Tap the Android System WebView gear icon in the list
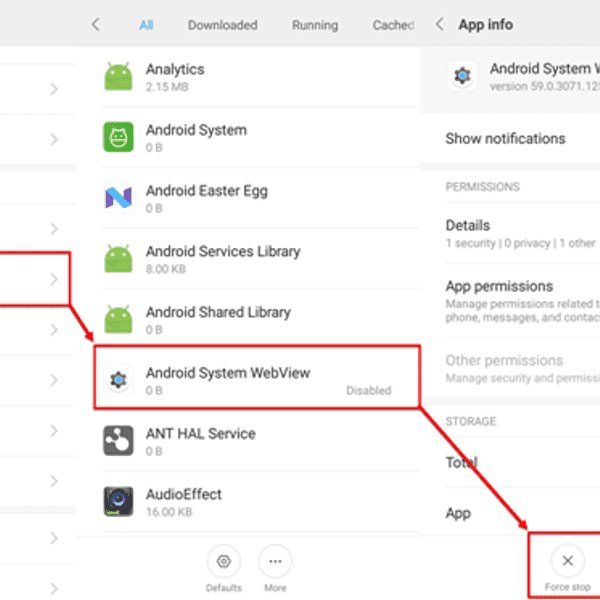The image size is (600, 600). point(118,380)
